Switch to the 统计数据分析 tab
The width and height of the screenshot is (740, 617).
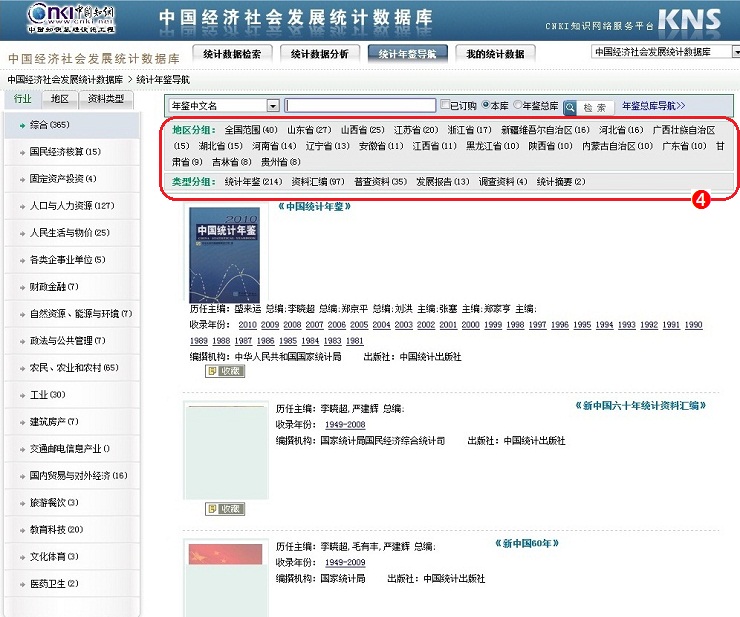(320, 54)
